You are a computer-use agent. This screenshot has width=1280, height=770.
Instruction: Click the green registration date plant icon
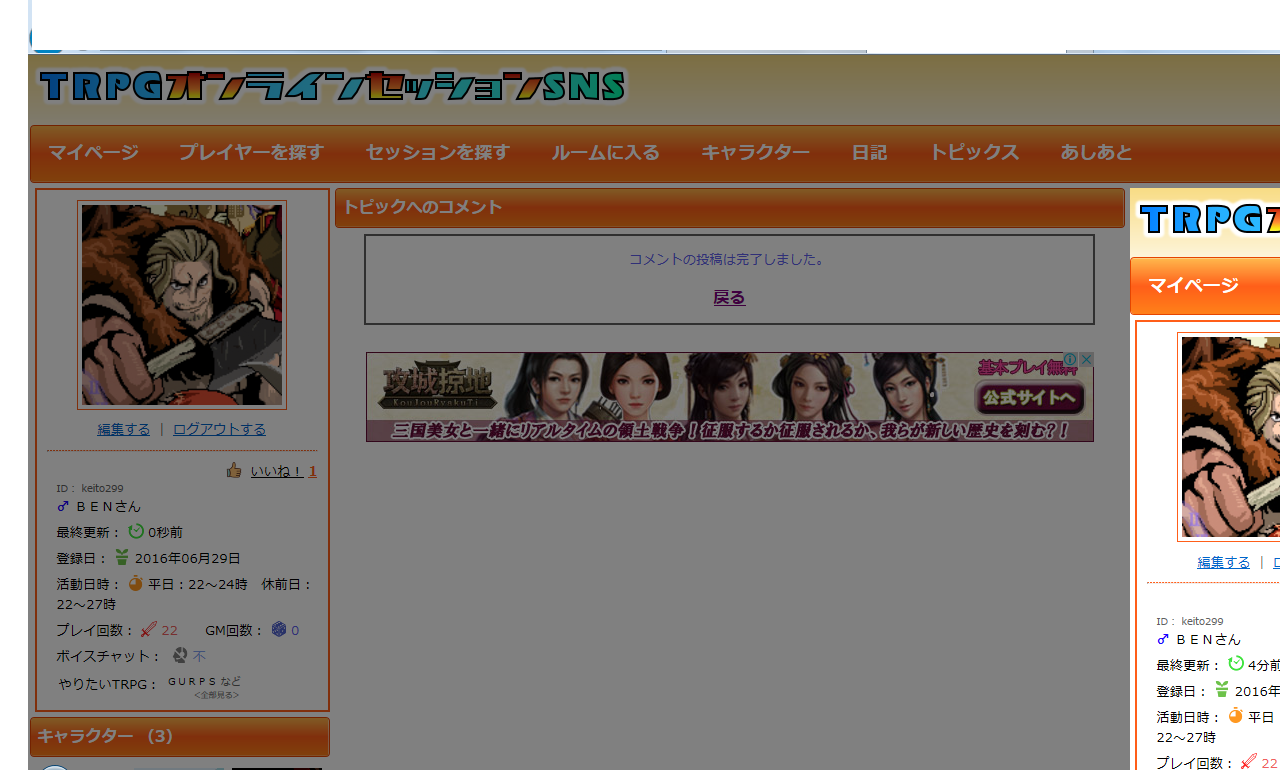(122, 557)
